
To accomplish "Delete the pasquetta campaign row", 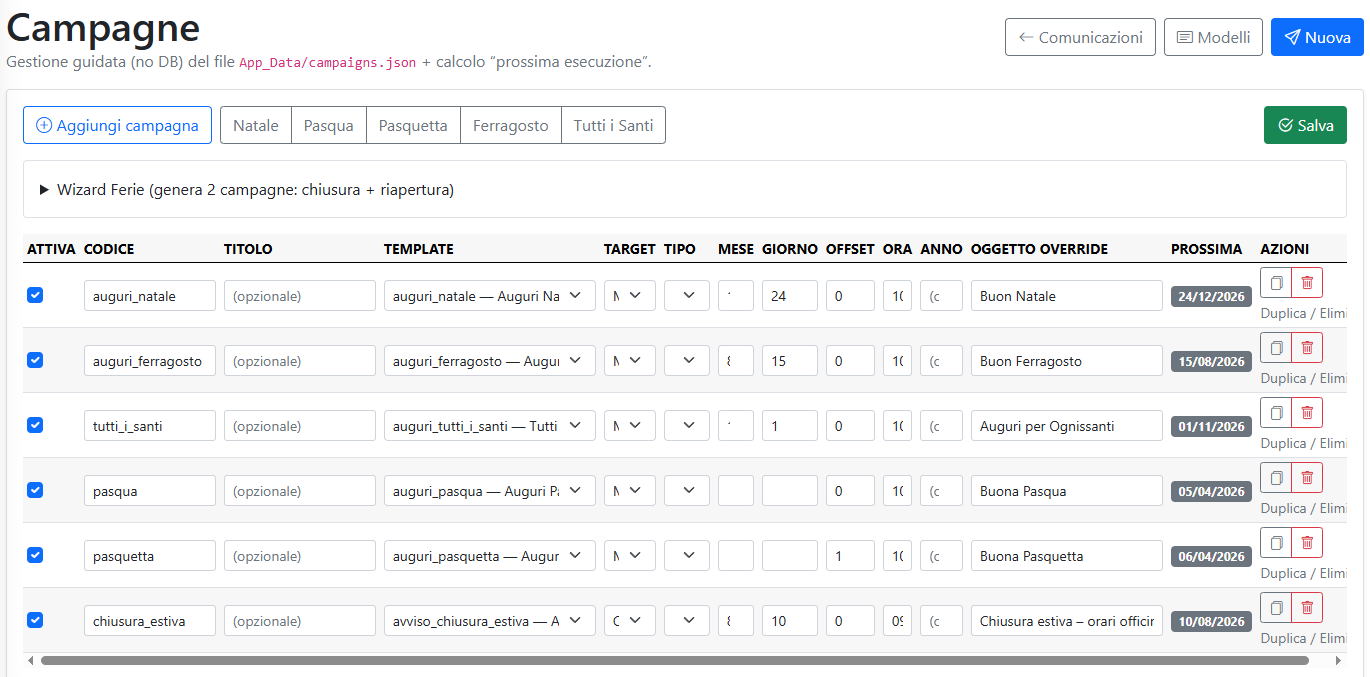I will click(1307, 543).
